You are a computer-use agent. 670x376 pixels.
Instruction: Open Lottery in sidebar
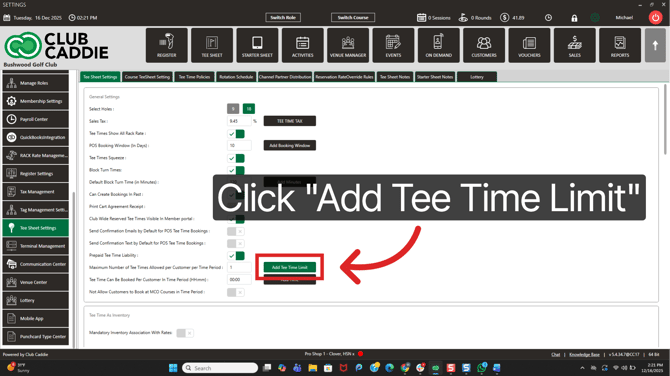click(35, 300)
